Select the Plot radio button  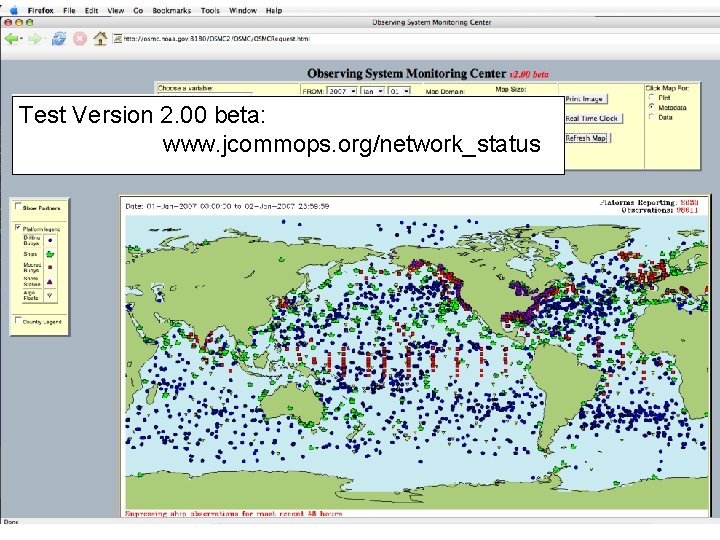[x=652, y=97]
